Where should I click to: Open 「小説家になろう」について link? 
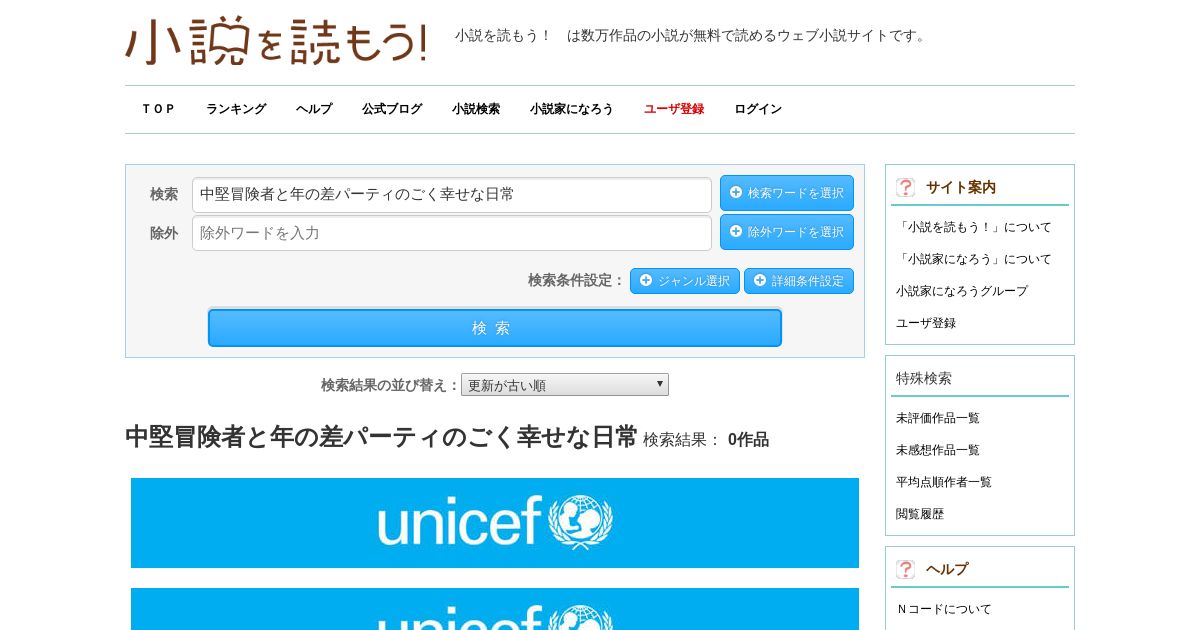pyautogui.click(x=974, y=259)
